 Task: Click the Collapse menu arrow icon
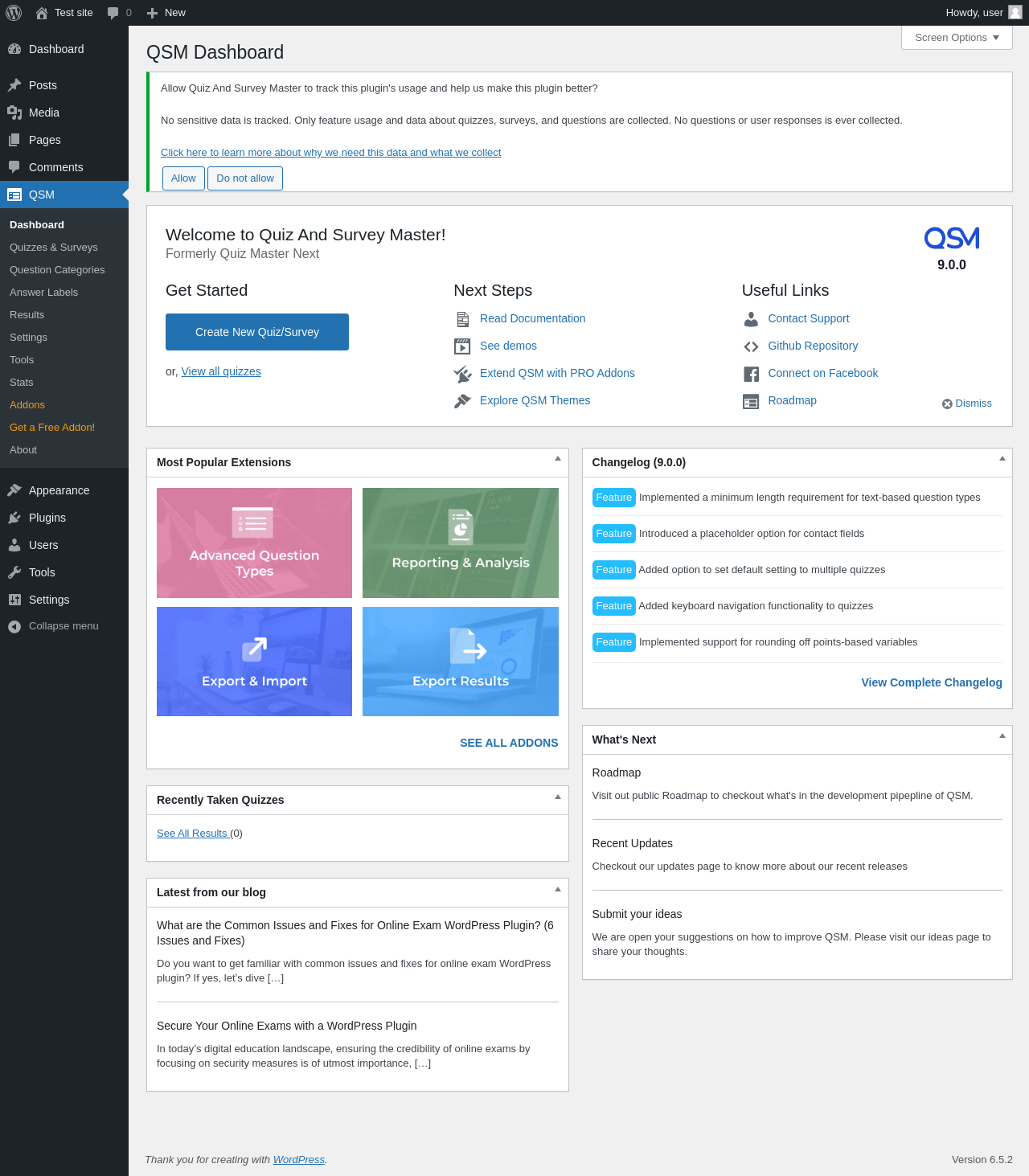tap(14, 626)
